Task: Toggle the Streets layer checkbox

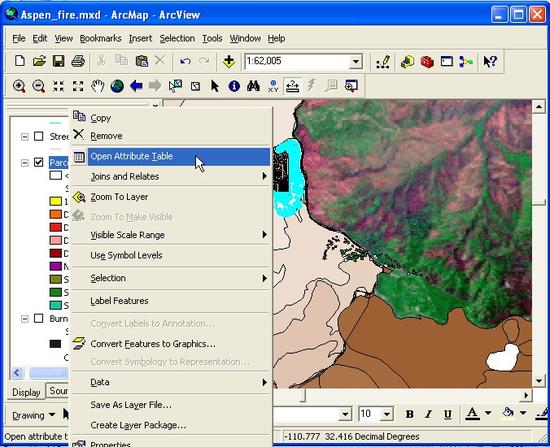Action: click(x=39, y=136)
